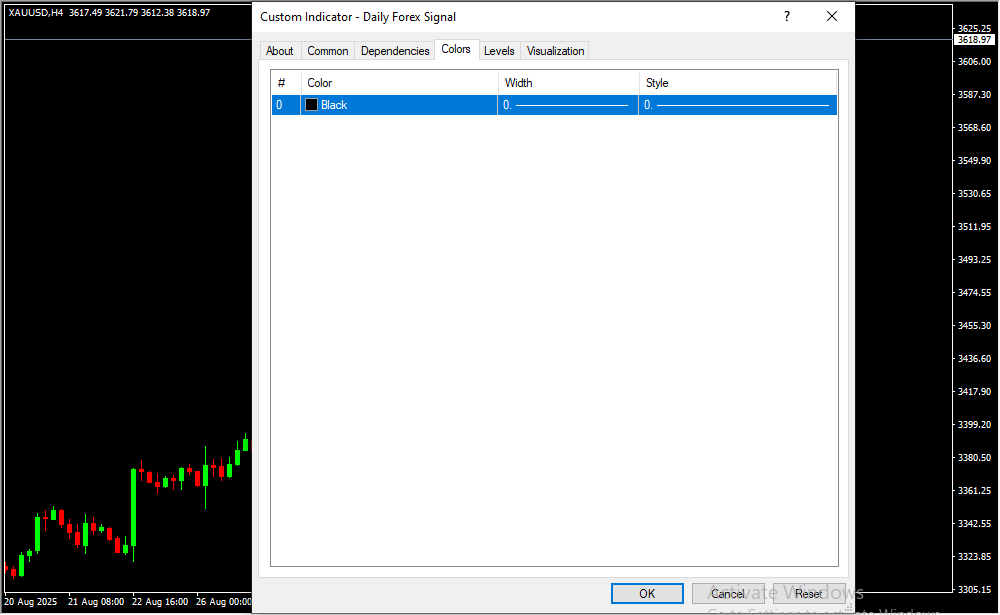Open the Width line selector for row 0
Viewport: 1000px width, 615px height.
click(x=567, y=105)
